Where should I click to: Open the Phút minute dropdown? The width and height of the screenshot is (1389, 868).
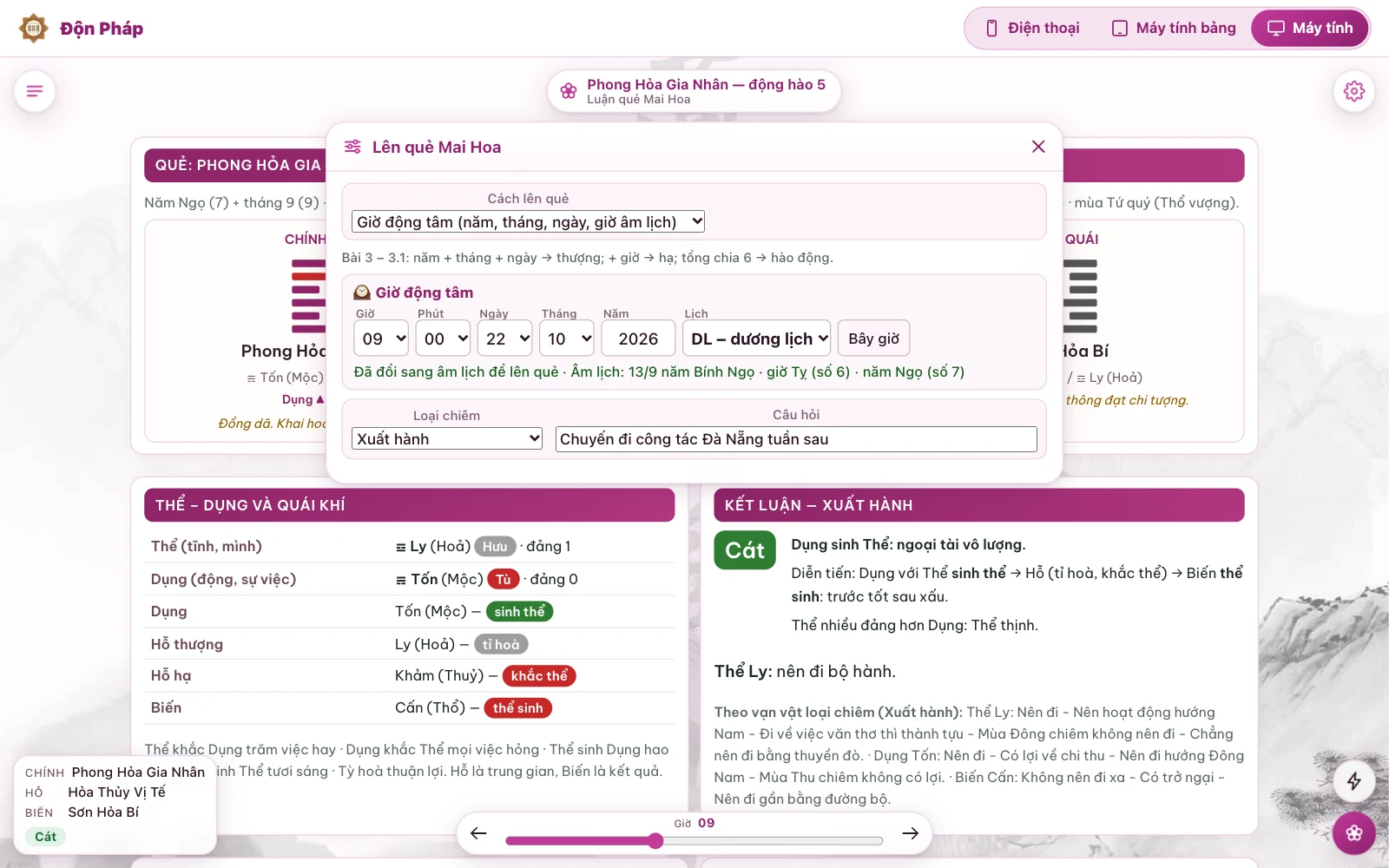tap(444, 339)
